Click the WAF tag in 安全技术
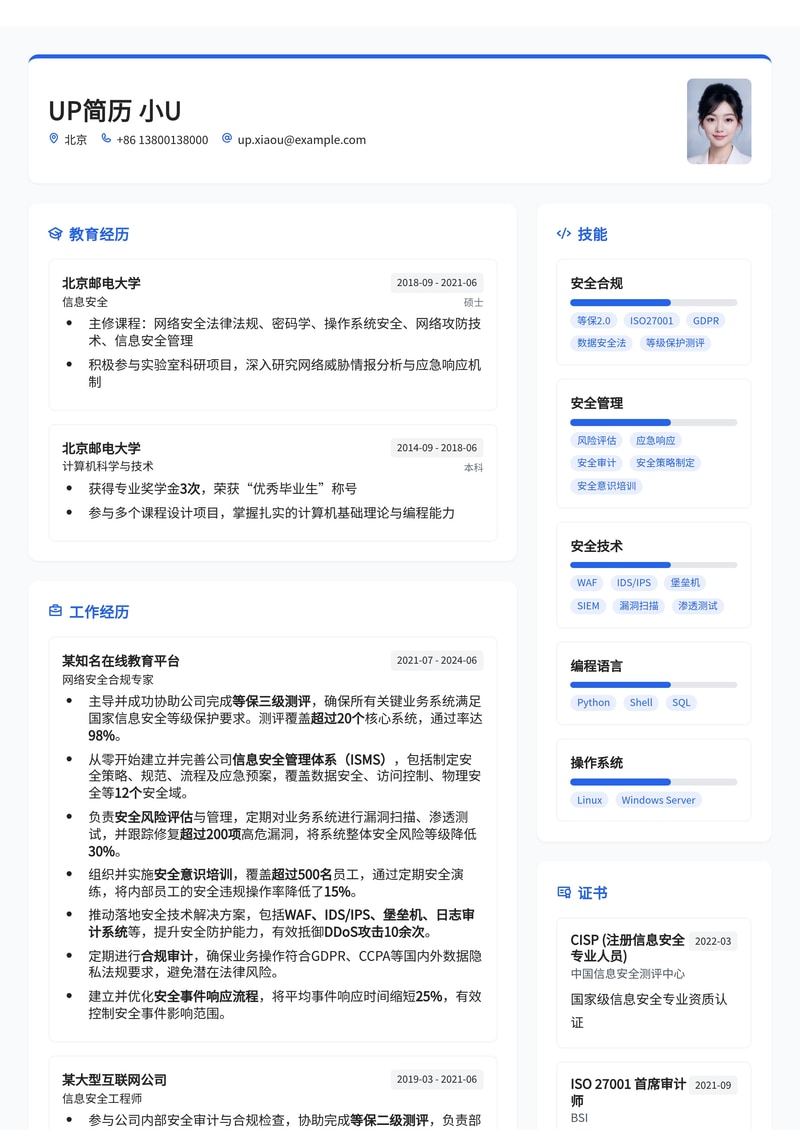The image size is (800, 1130). coord(587,582)
